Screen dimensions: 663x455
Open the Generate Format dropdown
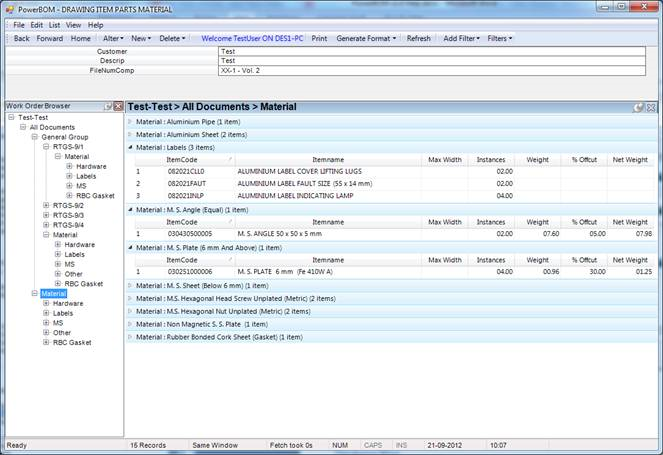coord(368,38)
